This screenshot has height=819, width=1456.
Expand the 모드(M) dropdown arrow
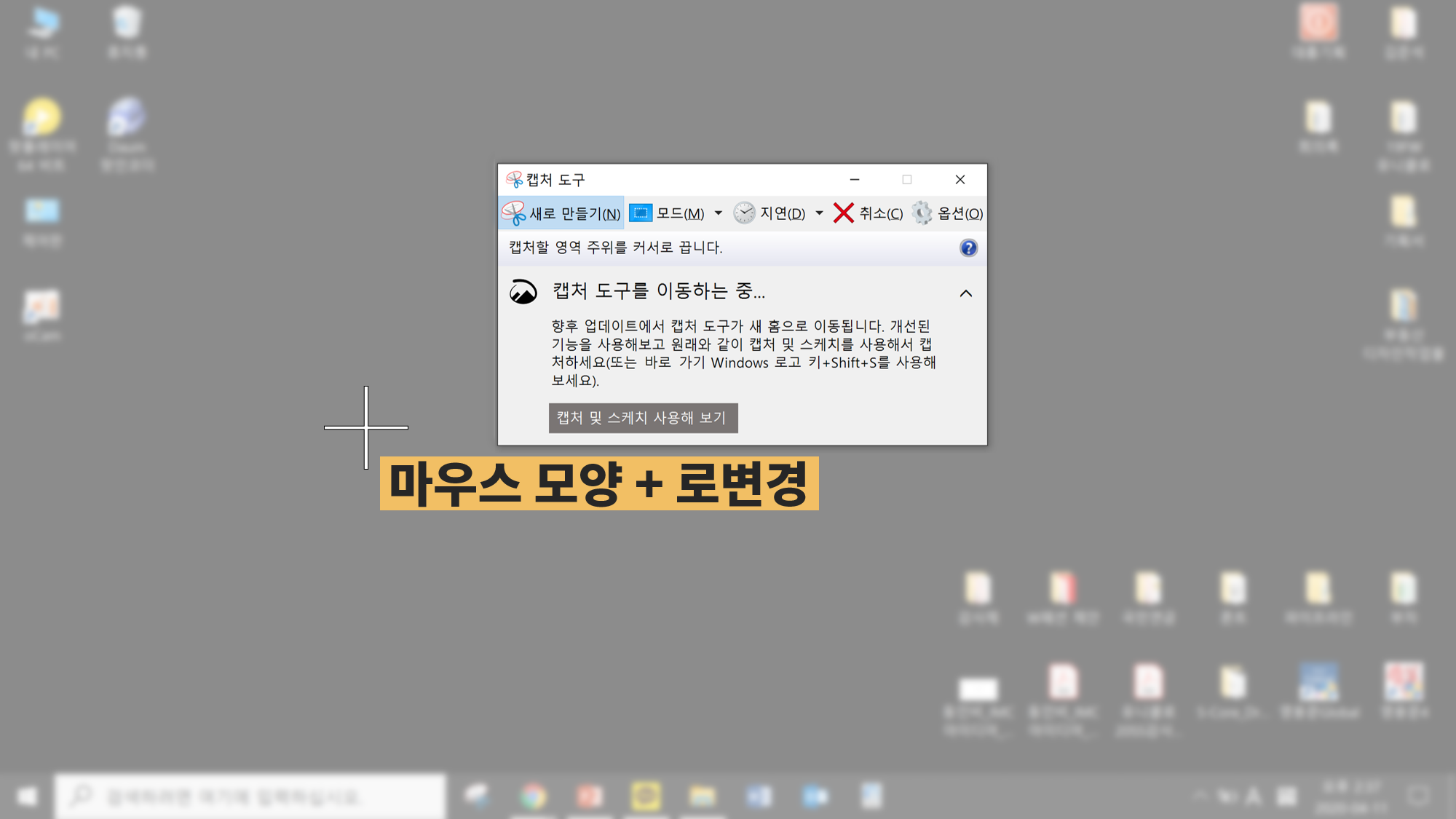click(x=719, y=213)
